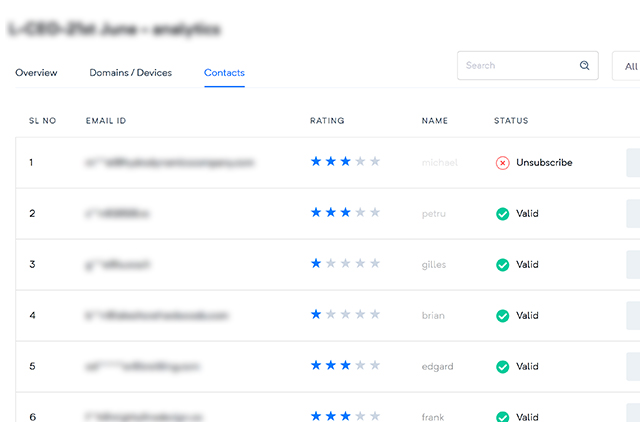The image size is (640, 422).
Task: Click the name petru
Action: click(433, 214)
